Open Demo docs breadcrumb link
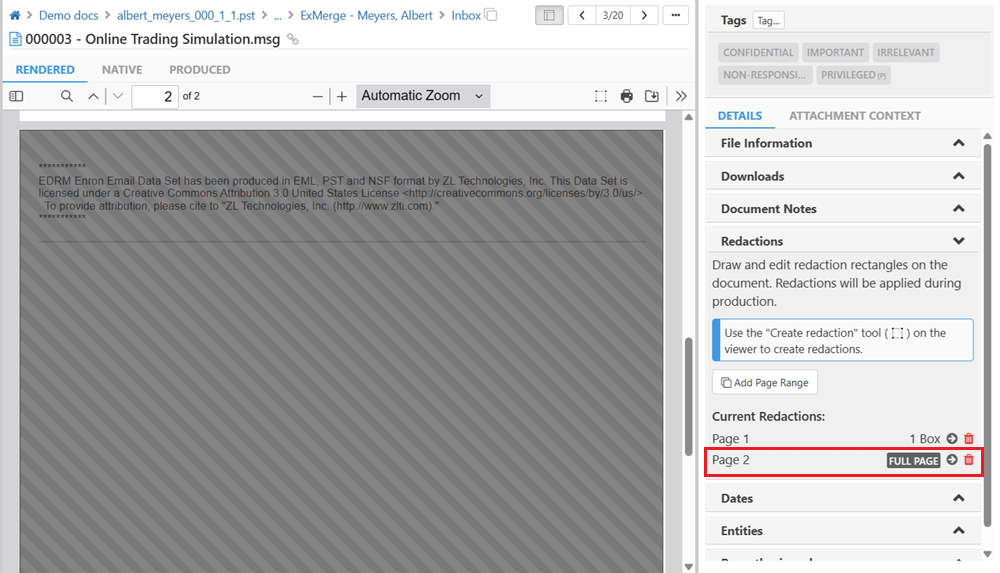Viewport: 1000px width, 573px height. [x=68, y=15]
